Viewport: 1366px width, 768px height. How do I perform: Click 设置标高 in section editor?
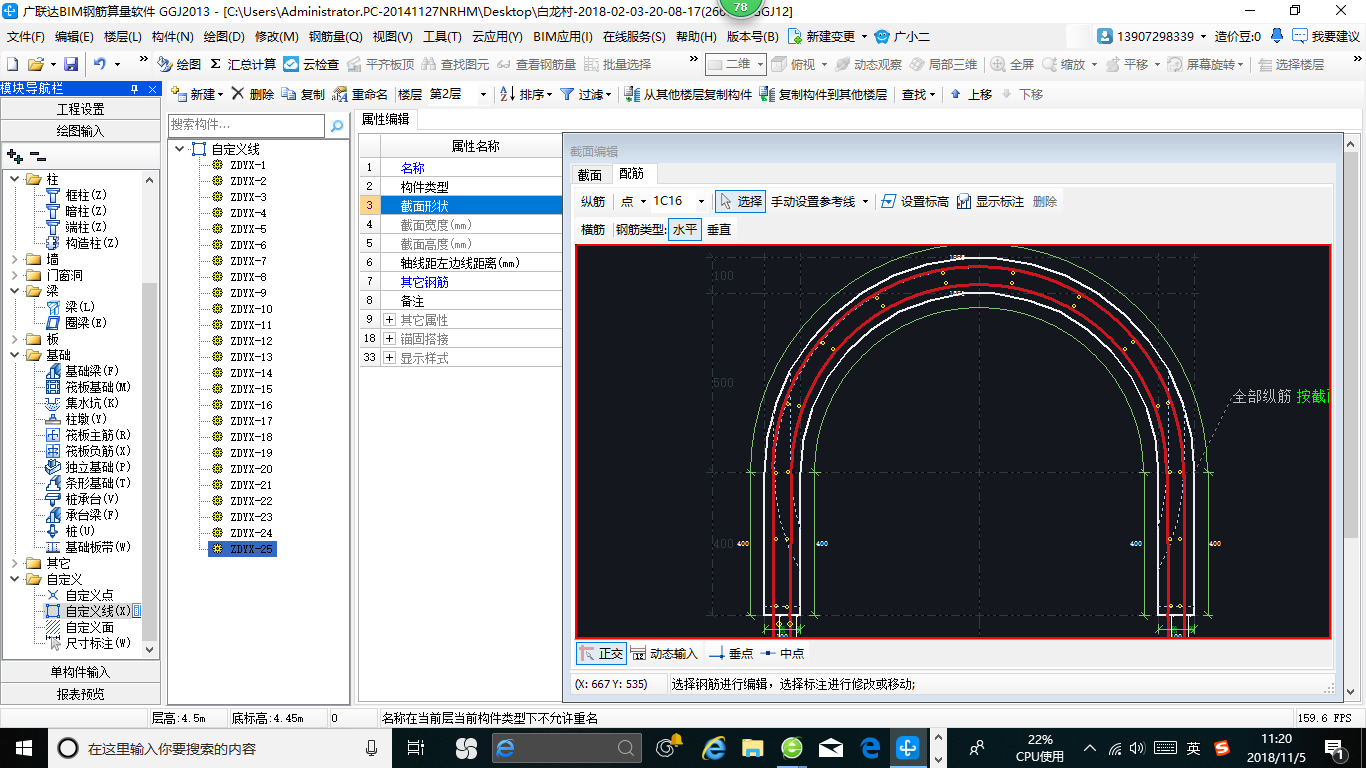[x=915, y=201]
